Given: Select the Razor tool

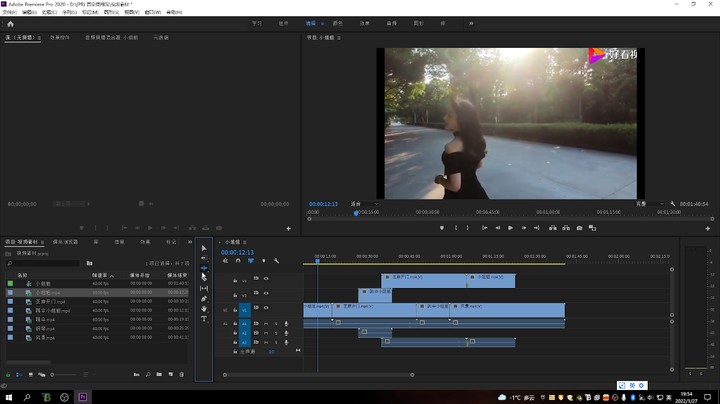Looking at the screenshot, I should tap(204, 278).
